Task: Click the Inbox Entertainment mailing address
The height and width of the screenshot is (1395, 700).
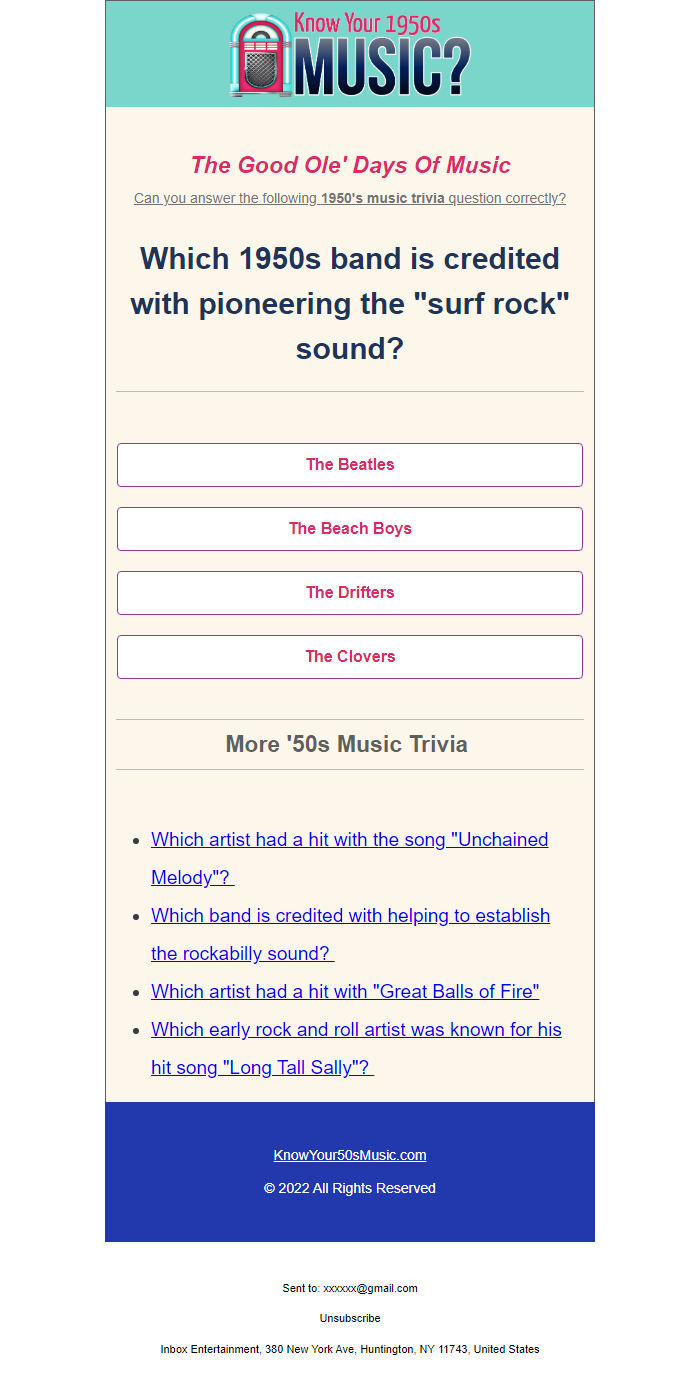Action: pyautogui.click(x=350, y=1349)
